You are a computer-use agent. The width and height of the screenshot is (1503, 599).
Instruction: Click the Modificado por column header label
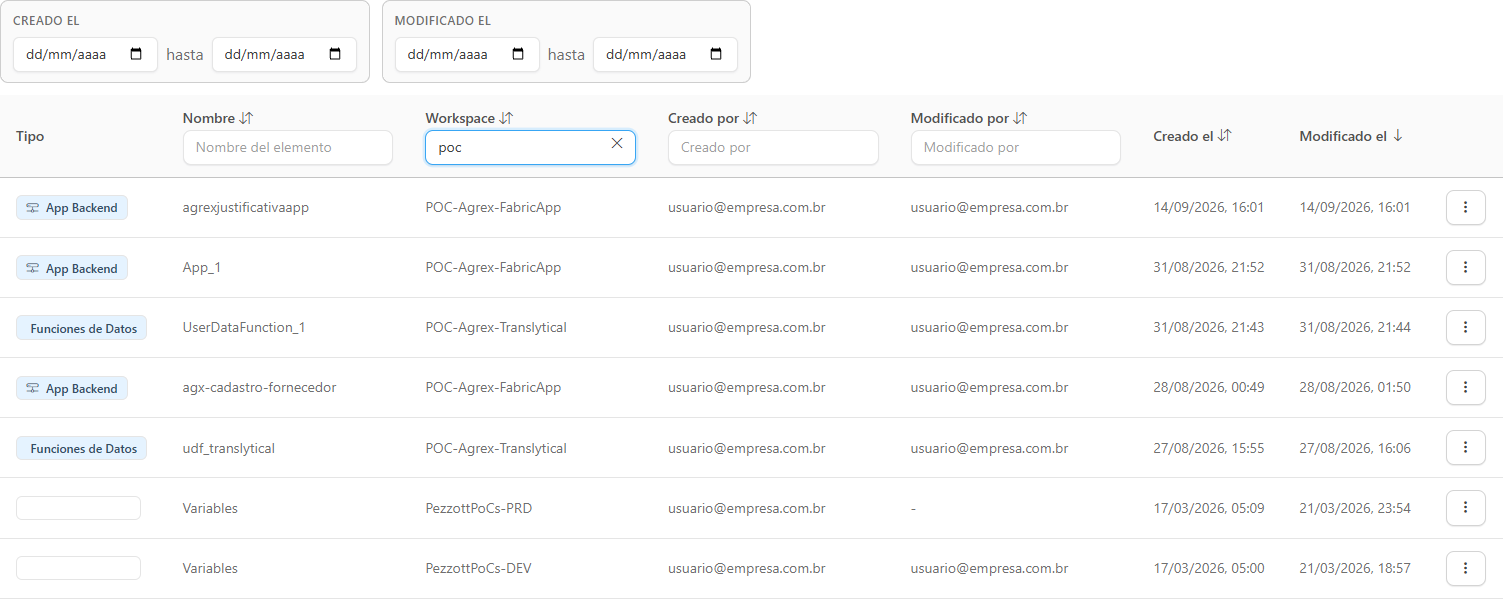(960, 118)
